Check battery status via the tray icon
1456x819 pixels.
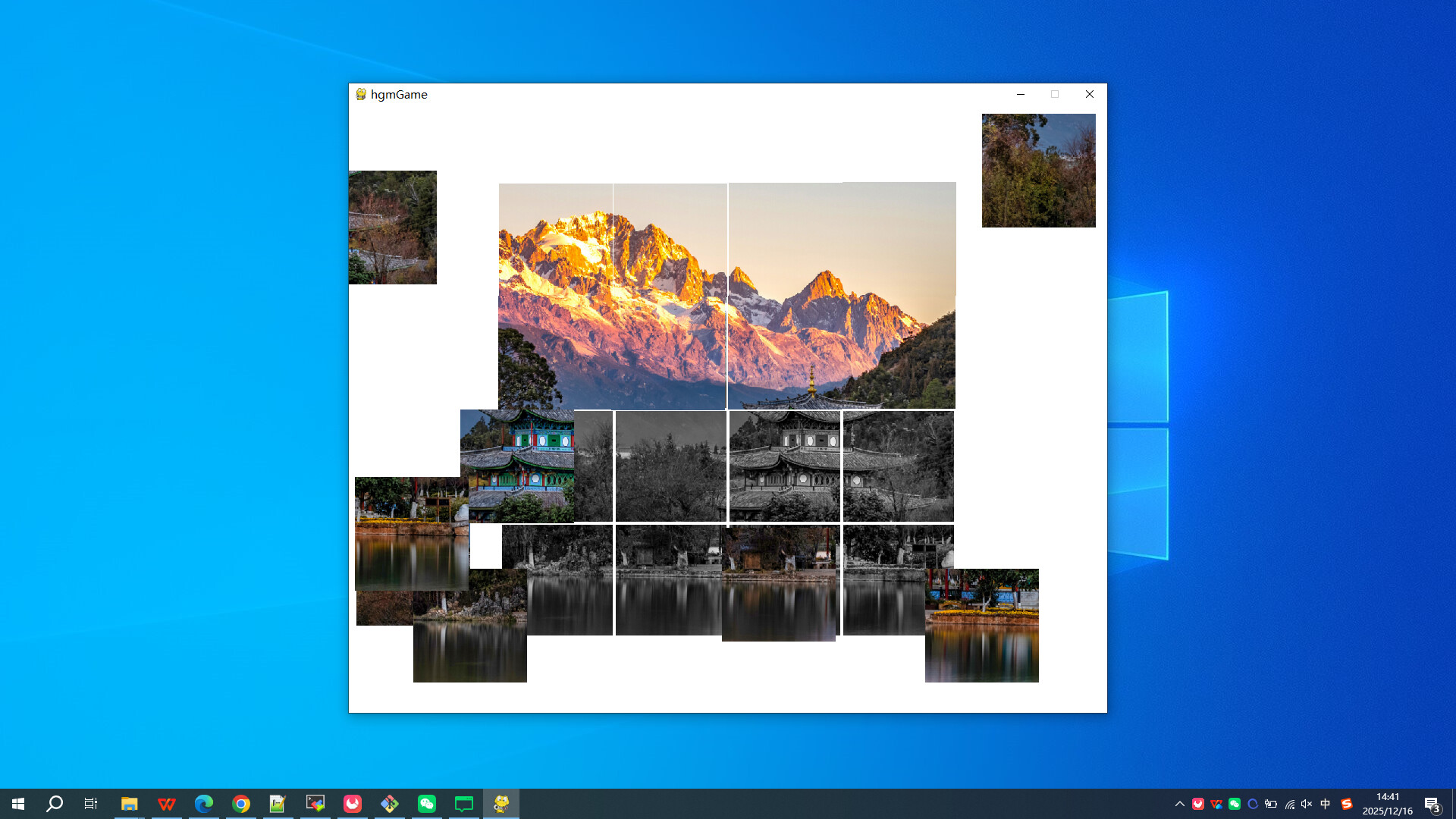coord(1271,803)
